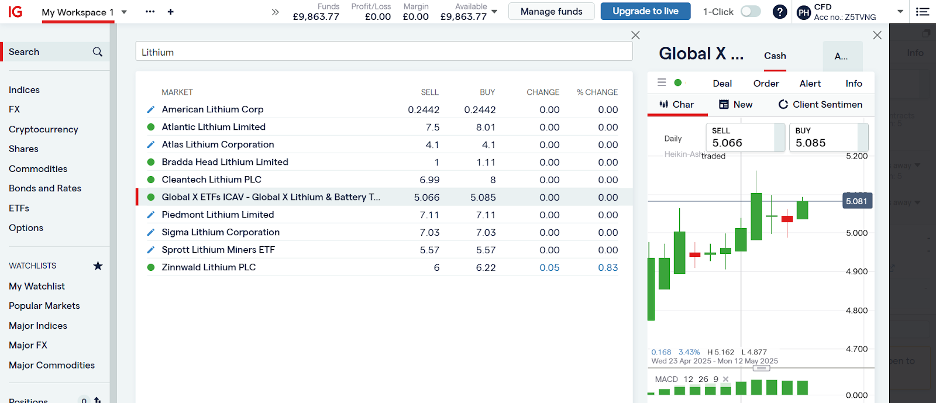This screenshot has width=936, height=404.
Task: Open the Info tab
Action: [854, 84]
